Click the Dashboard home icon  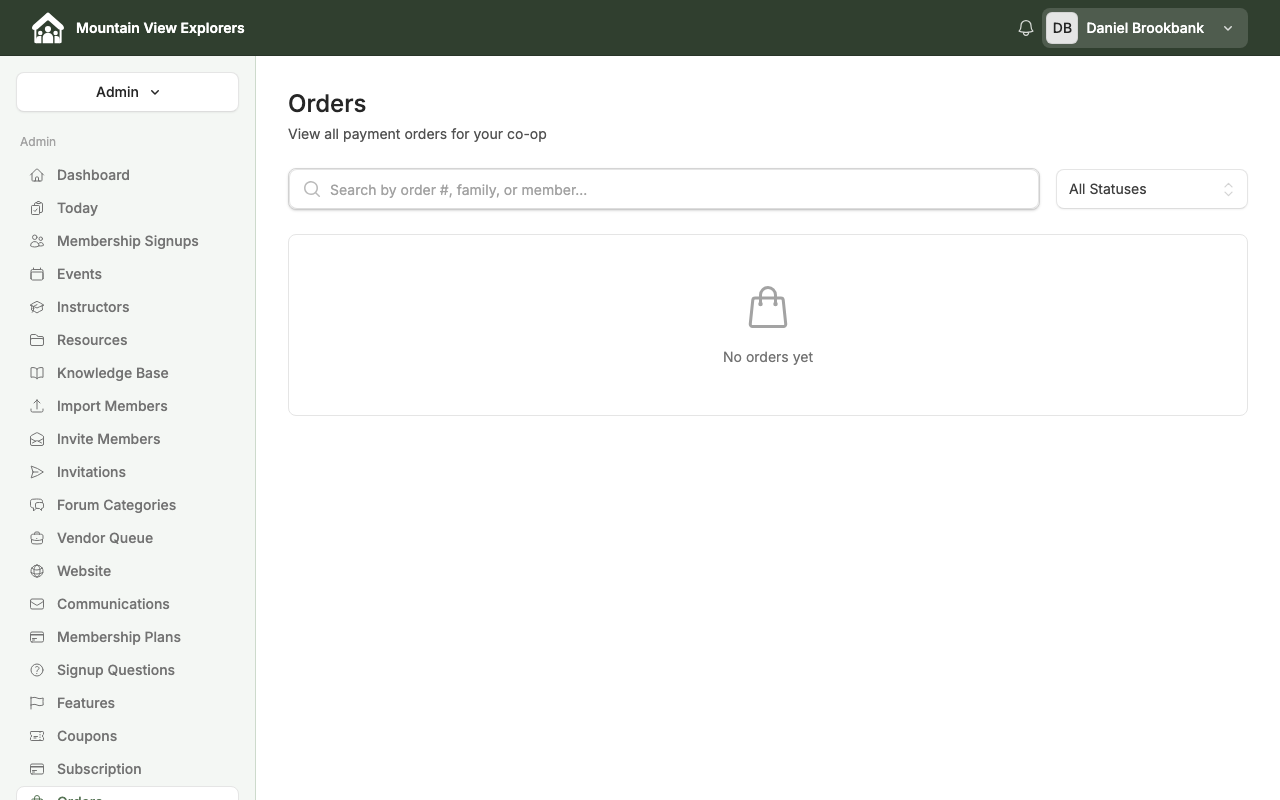click(37, 175)
